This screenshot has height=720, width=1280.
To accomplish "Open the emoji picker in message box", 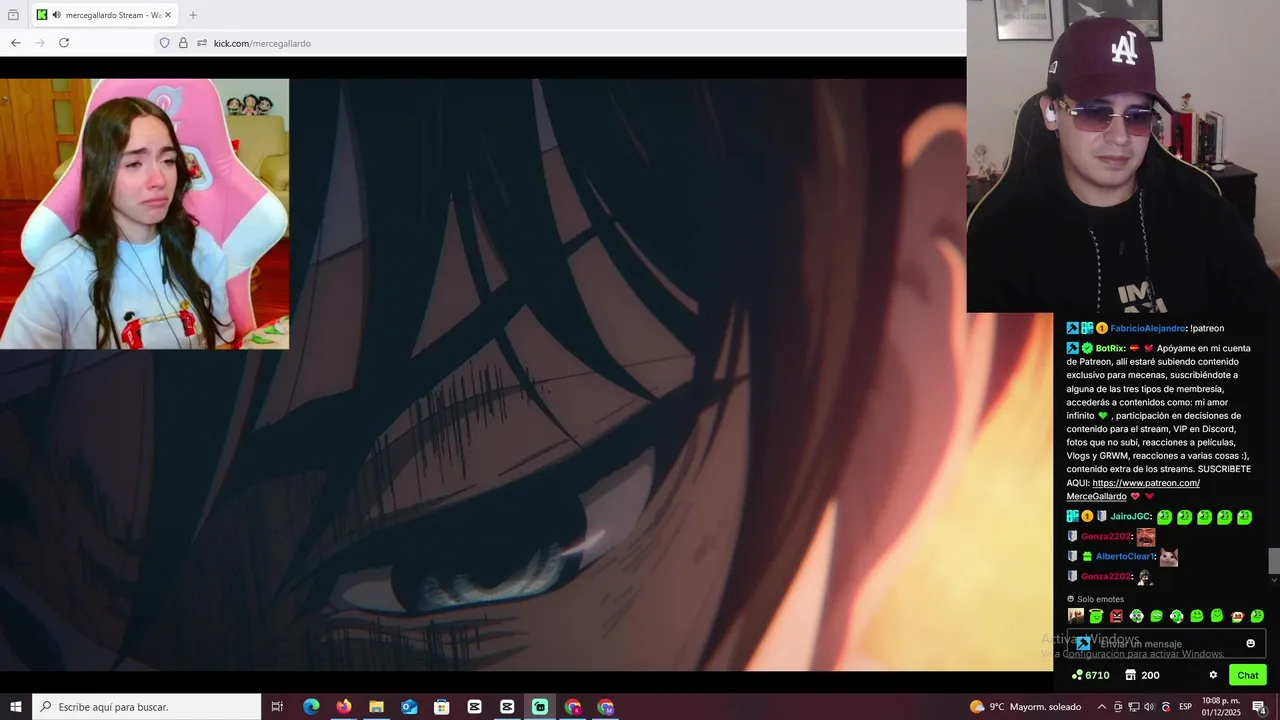I will pyautogui.click(x=1250, y=643).
